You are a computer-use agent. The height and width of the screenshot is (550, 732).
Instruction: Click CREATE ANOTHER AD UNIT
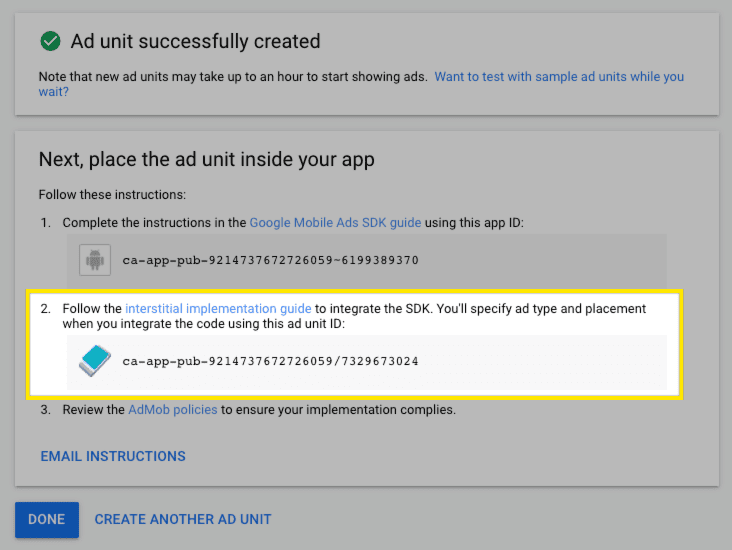tap(183, 519)
